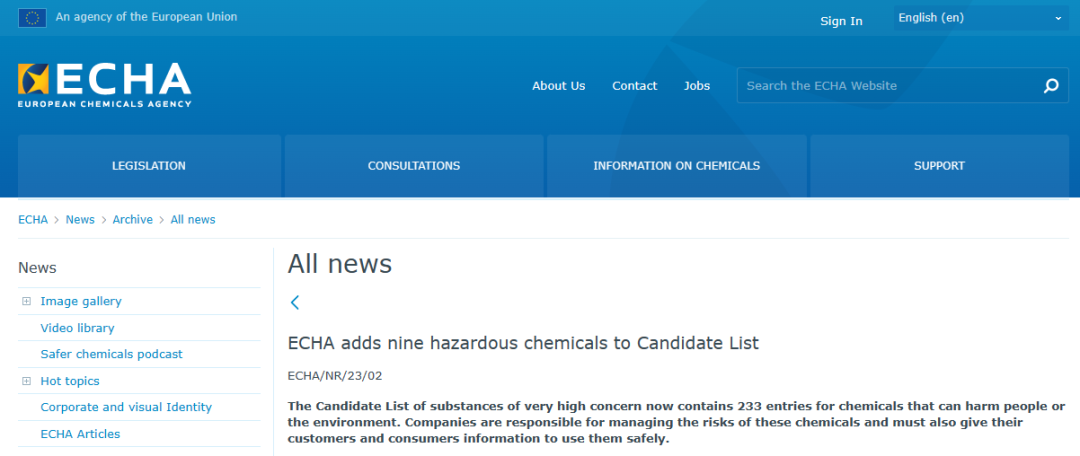The height and width of the screenshot is (456, 1080).
Task: Click the All news breadcrumb link
Action: click(193, 220)
